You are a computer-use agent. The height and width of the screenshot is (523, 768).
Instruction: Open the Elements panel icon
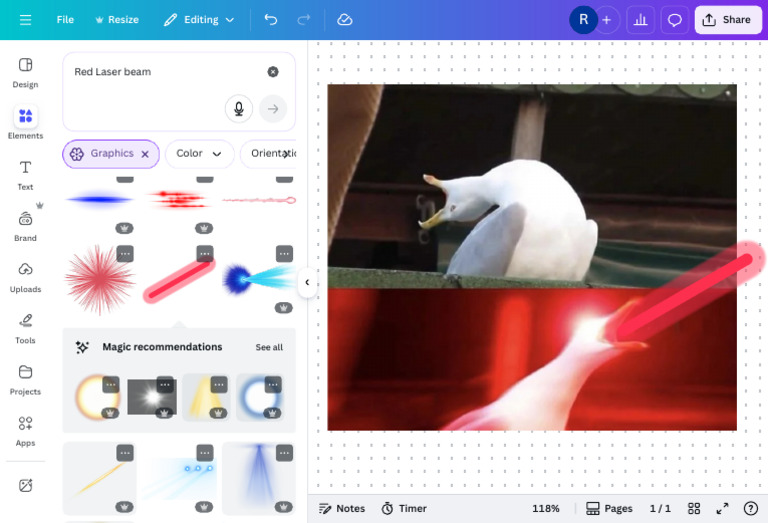click(x=25, y=117)
